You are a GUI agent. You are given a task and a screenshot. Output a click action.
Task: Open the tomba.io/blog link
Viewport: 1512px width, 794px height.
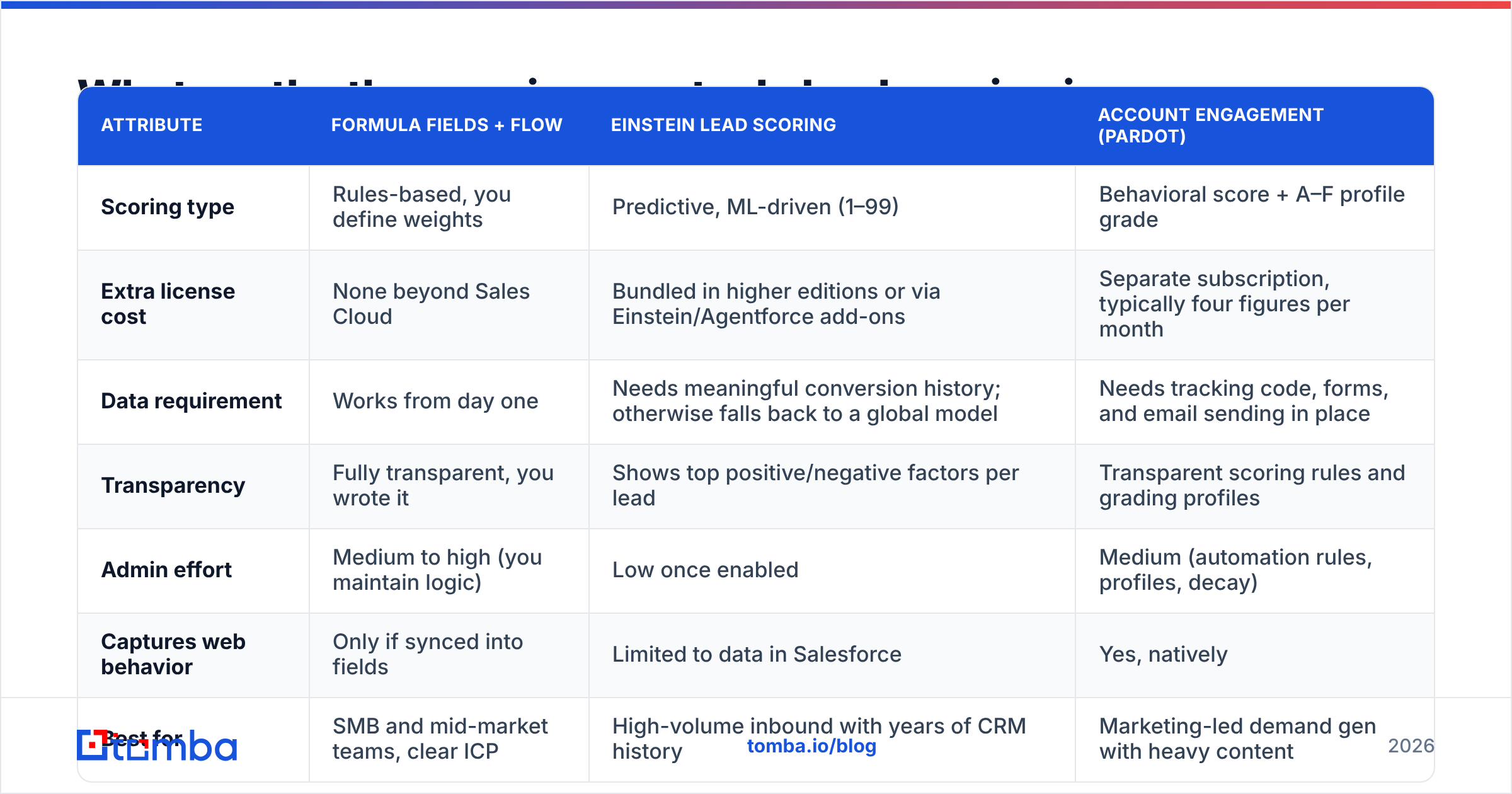(811, 746)
